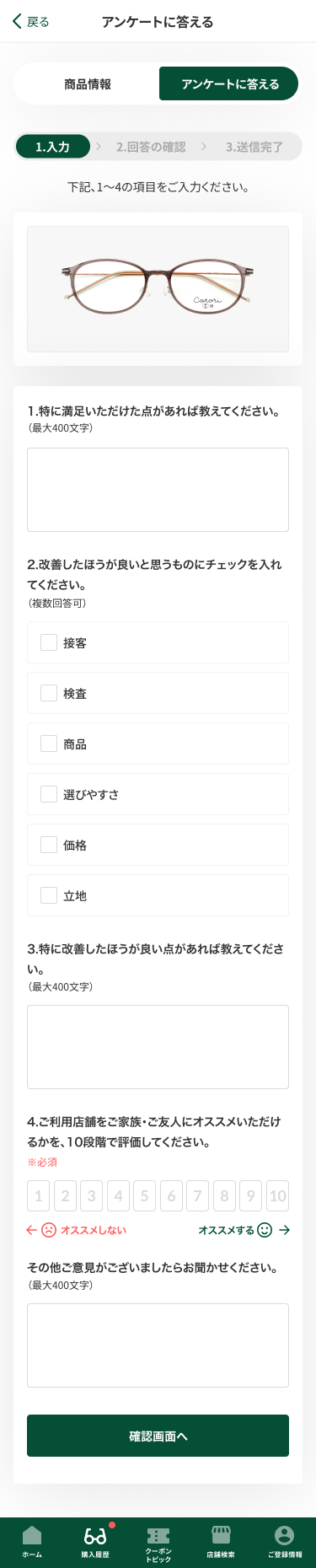Select rating 10 on the scale
This screenshot has width=316, height=1568.
(277, 1195)
